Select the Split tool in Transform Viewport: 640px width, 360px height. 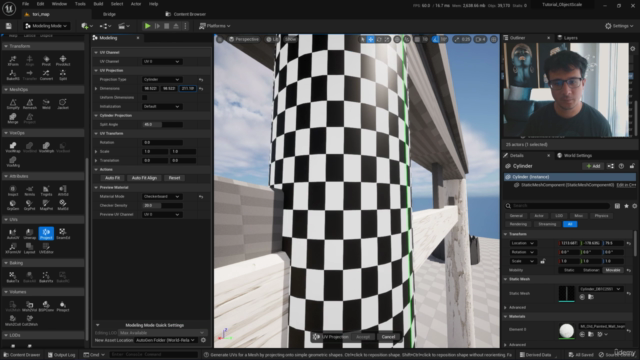click(x=63, y=75)
